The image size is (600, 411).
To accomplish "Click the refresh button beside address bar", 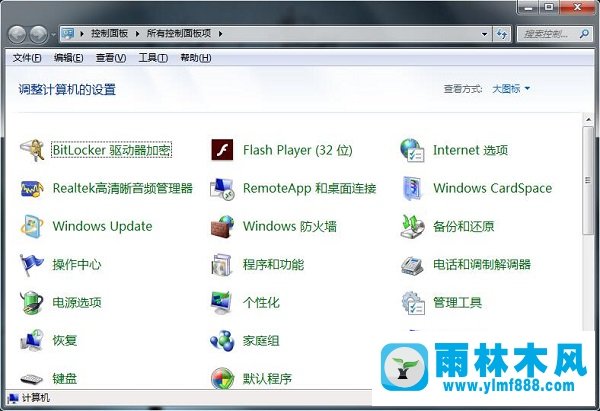I will pyautogui.click(x=502, y=34).
